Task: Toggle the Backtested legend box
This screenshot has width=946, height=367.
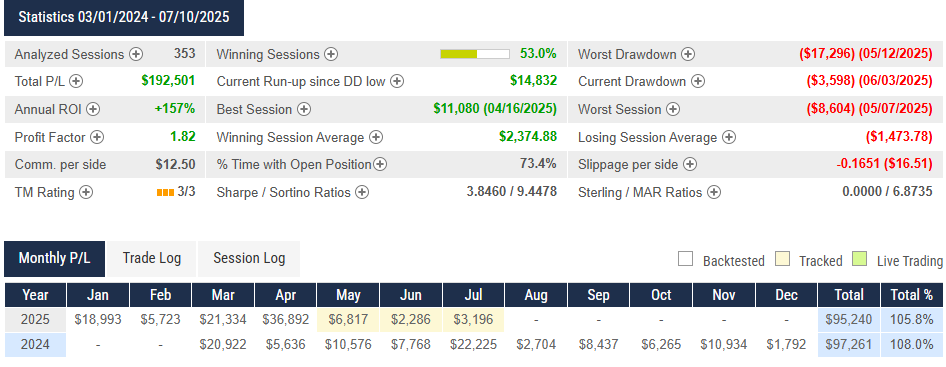Action: point(685,260)
